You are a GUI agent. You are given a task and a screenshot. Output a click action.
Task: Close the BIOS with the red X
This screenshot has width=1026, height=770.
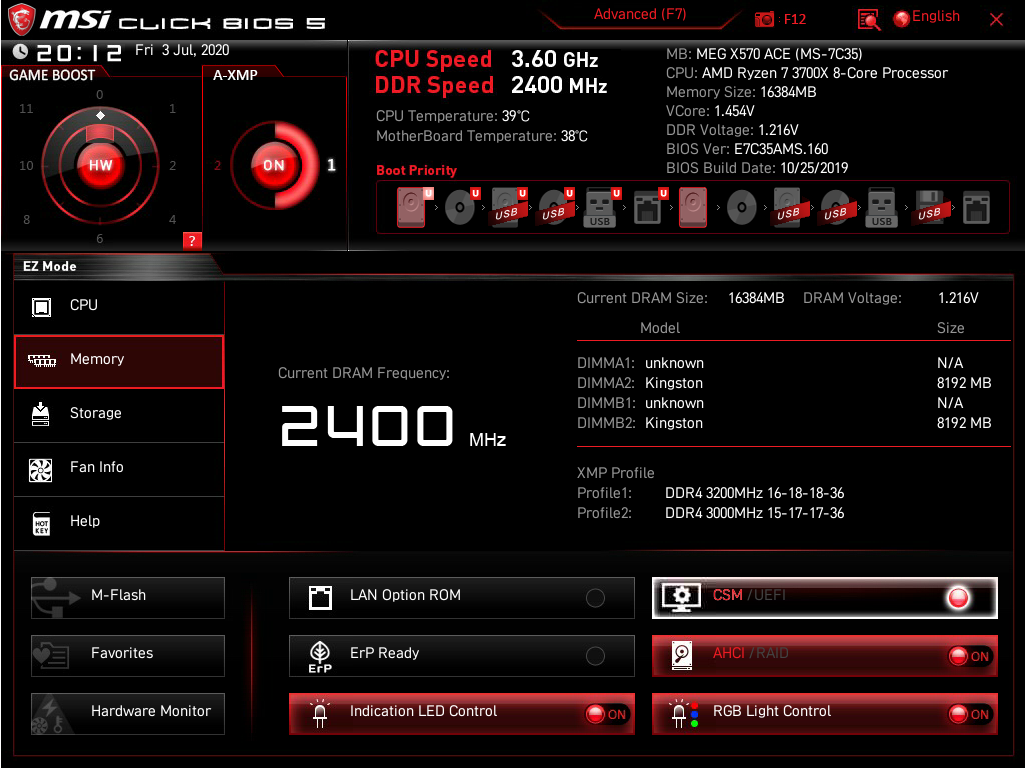[996, 20]
